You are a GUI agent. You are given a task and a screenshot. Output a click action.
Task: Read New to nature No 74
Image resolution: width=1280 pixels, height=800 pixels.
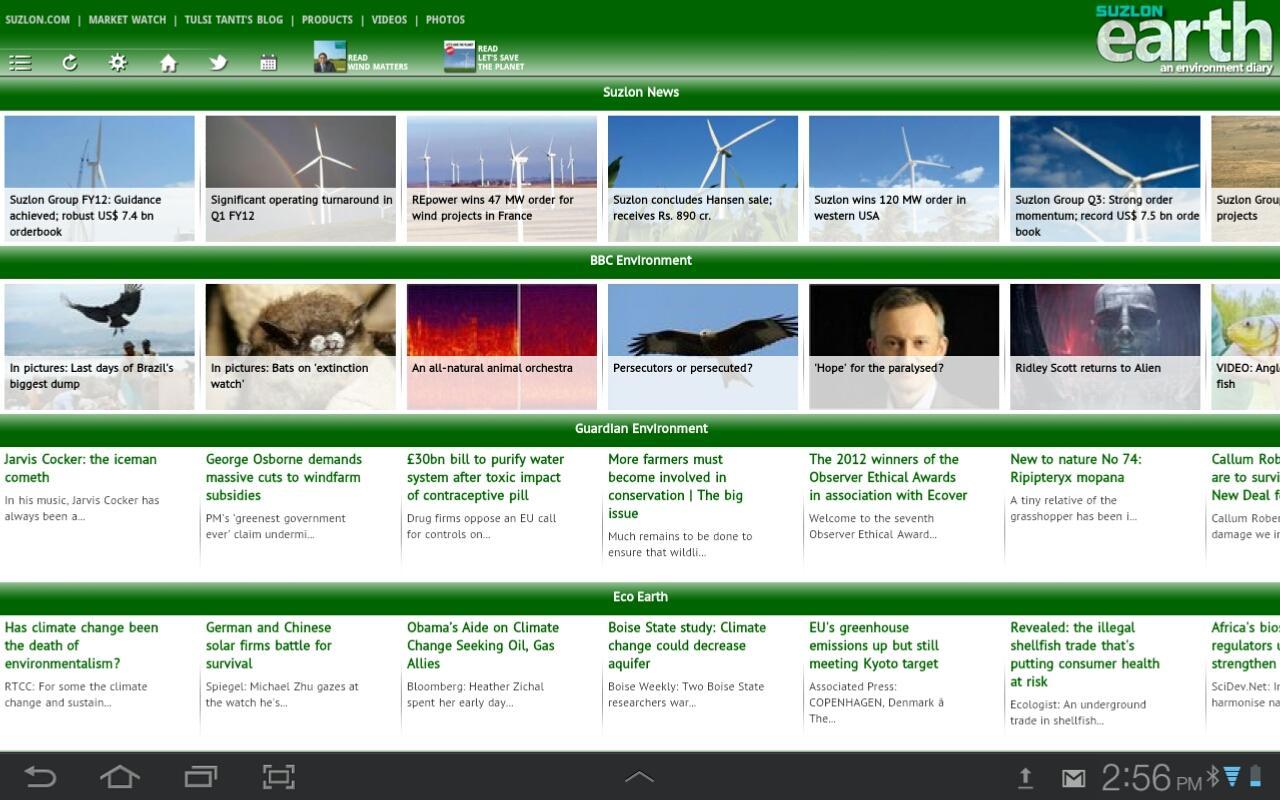click(x=1076, y=468)
